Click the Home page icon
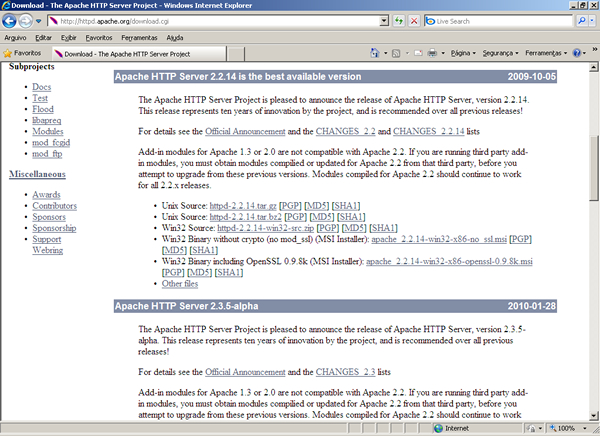600x436 pixels. [x=375, y=53]
